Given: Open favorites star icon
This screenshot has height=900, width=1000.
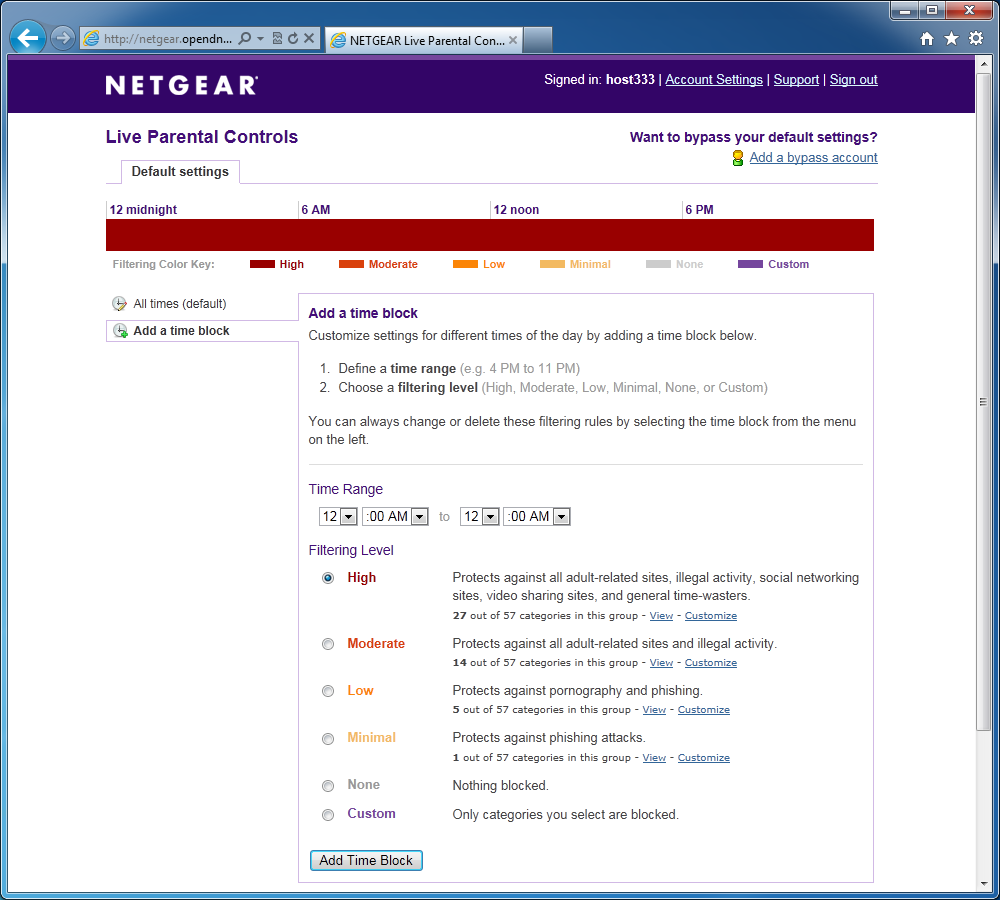Looking at the screenshot, I should coord(952,39).
